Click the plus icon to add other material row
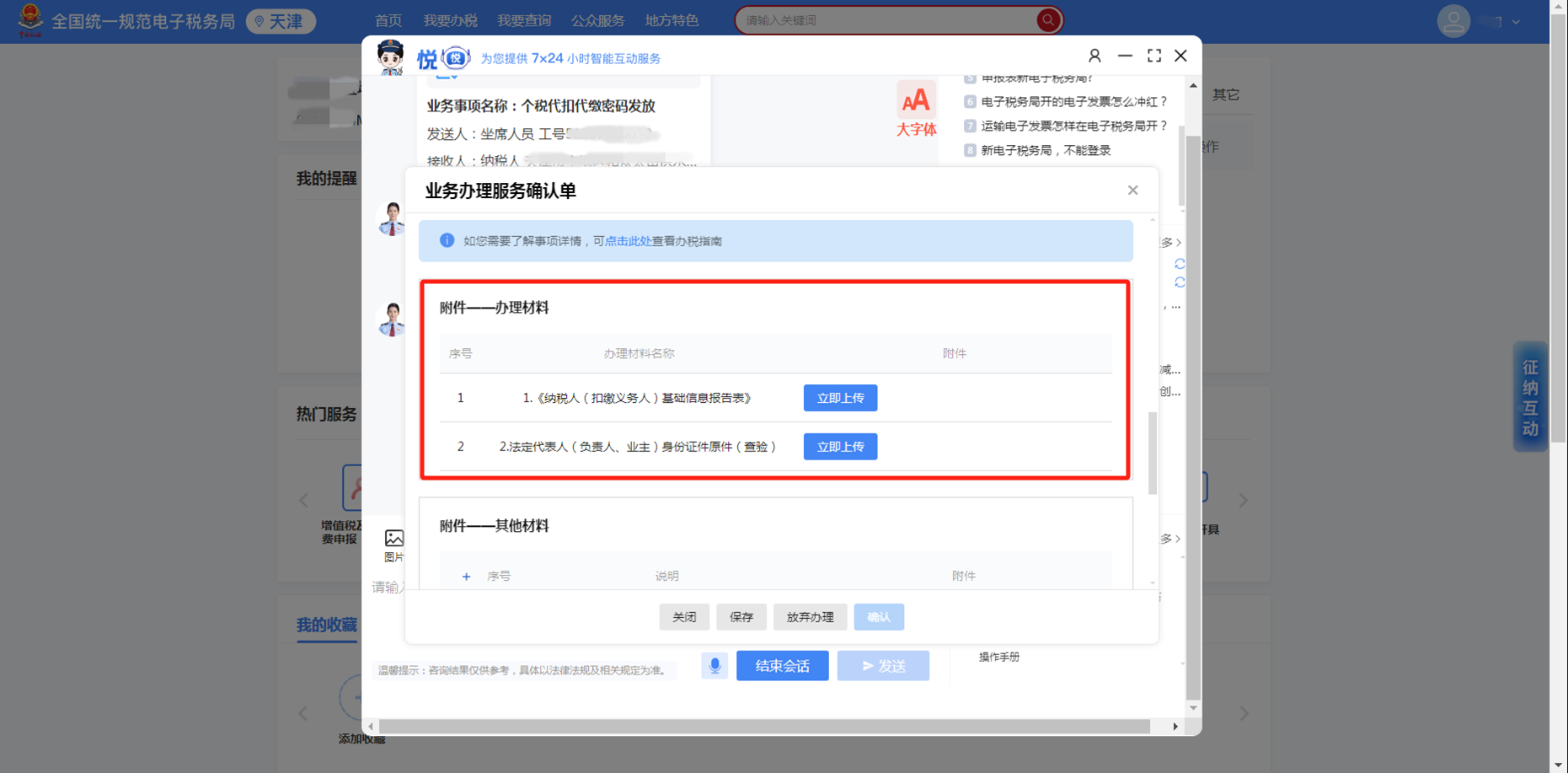Viewport: 1568px width, 773px height. coord(466,577)
